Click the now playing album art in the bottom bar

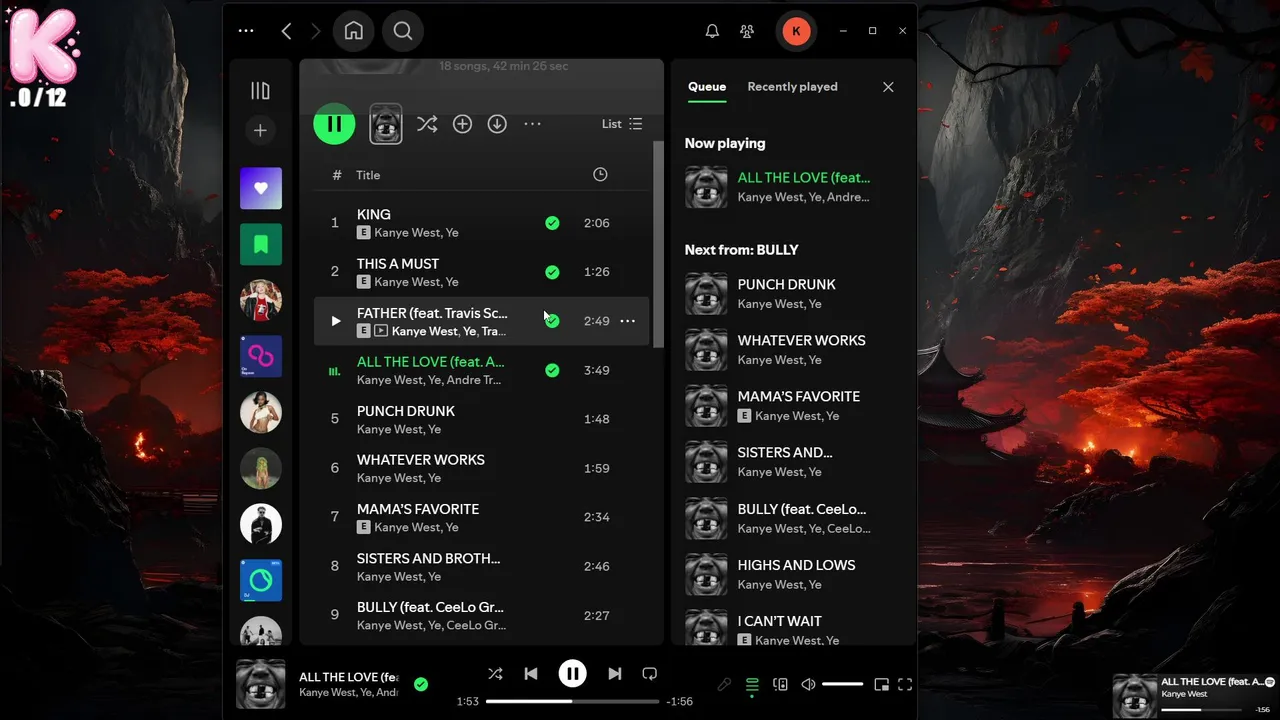(x=261, y=684)
